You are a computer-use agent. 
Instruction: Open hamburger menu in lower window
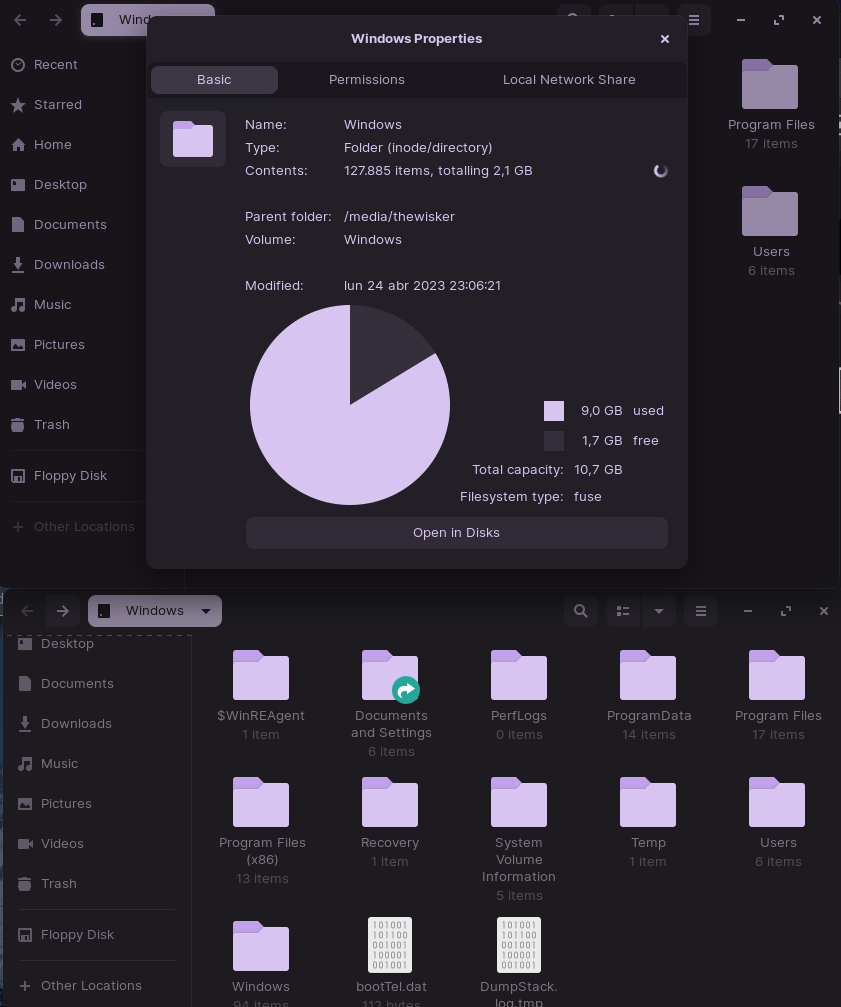pos(701,611)
